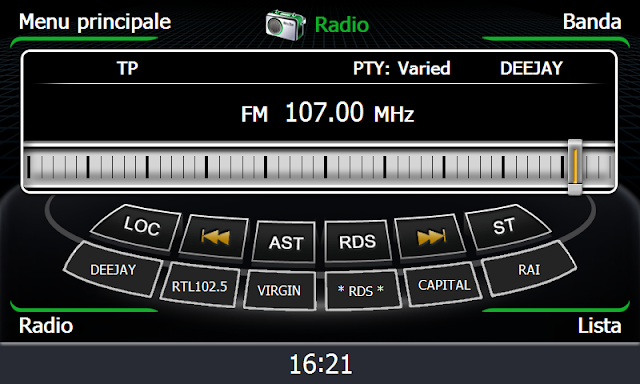Open the Lista station list
Screen dimensions: 640x384
coord(599,326)
